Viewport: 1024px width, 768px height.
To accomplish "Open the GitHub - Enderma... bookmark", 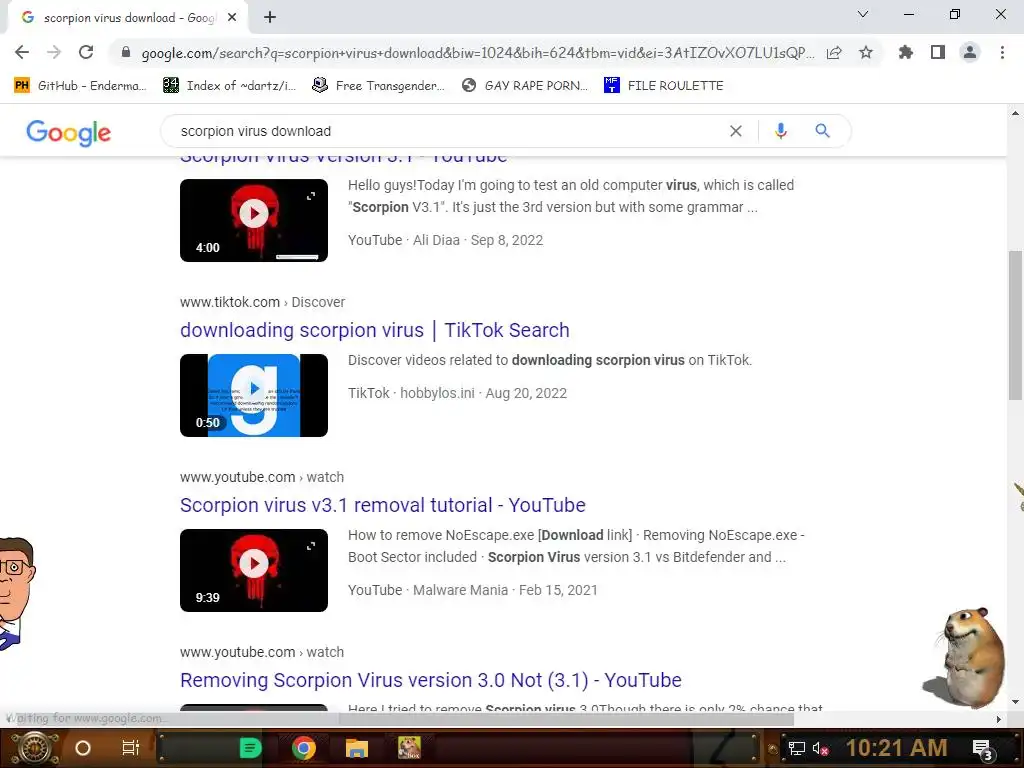I will 80,86.
